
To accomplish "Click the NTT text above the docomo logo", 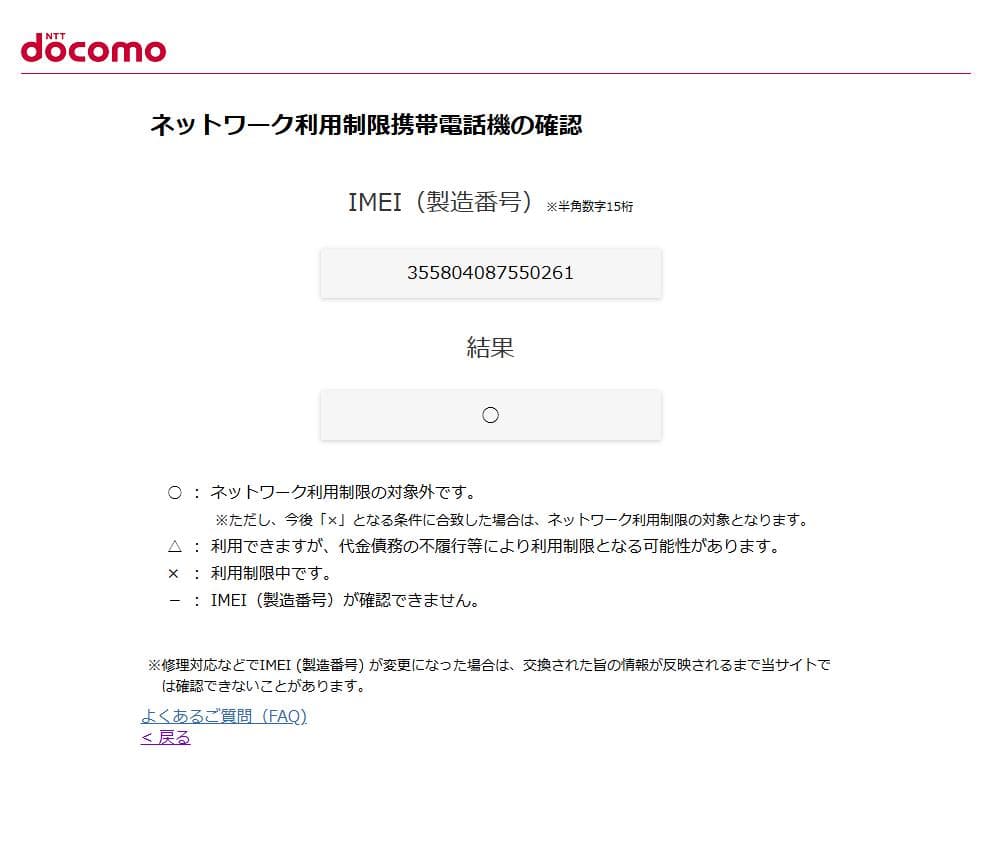I will [55, 33].
